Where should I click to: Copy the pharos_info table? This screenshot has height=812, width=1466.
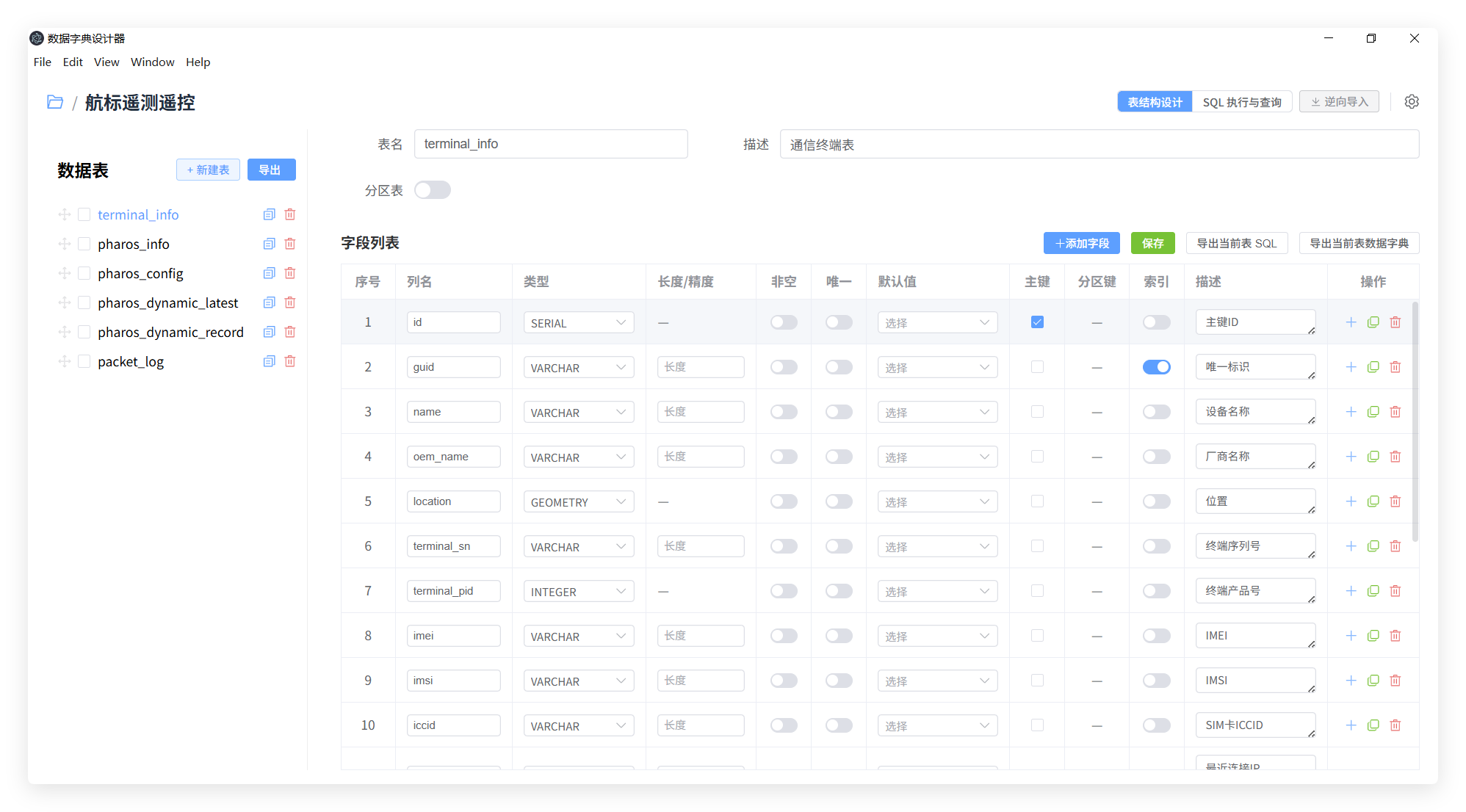pyautogui.click(x=269, y=244)
